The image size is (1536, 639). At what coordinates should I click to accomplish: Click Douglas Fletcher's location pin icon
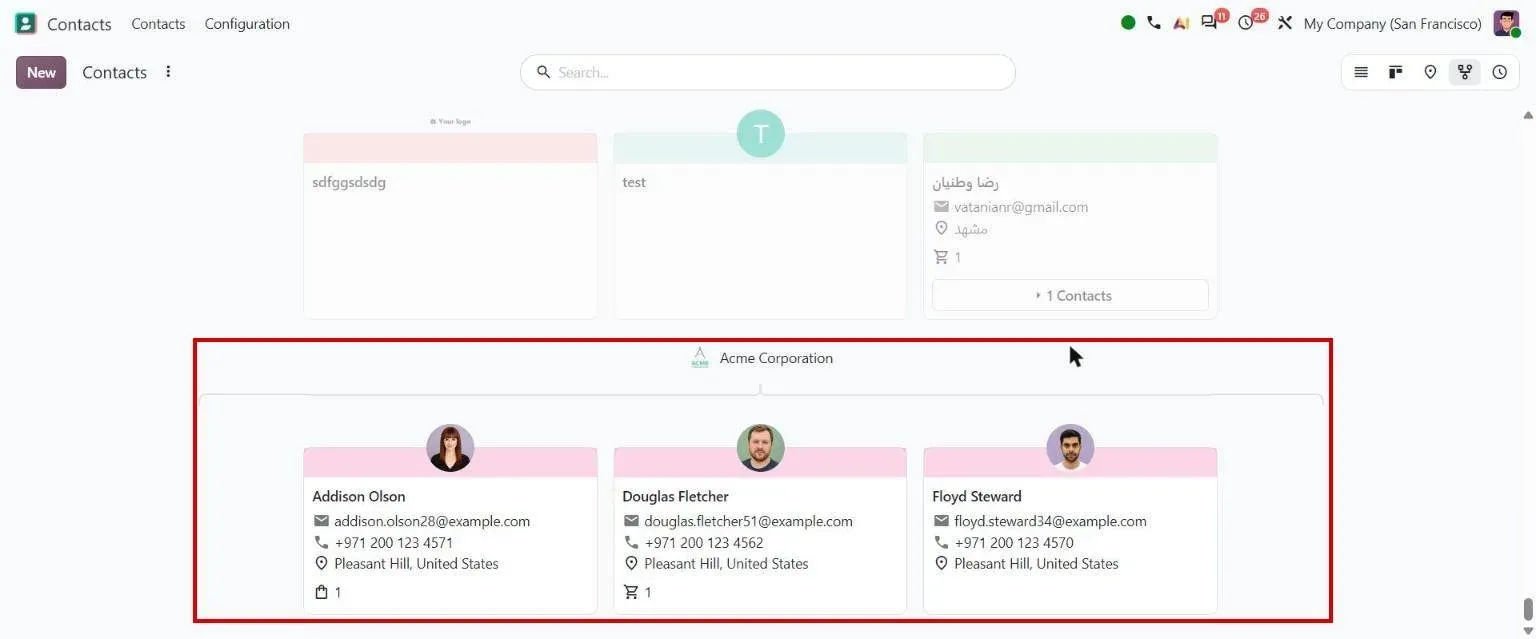[631, 564]
